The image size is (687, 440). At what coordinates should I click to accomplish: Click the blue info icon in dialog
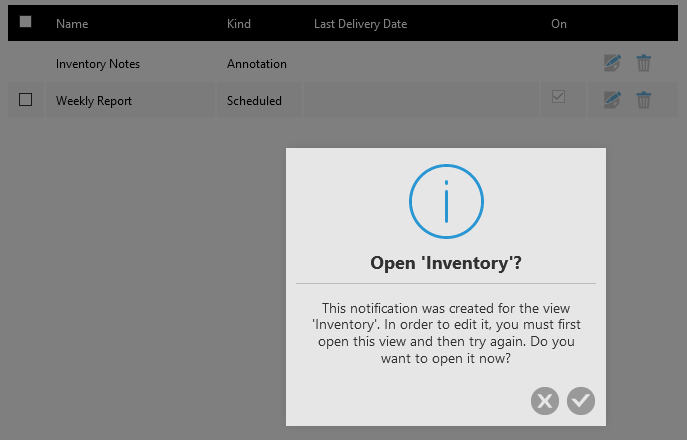446,201
